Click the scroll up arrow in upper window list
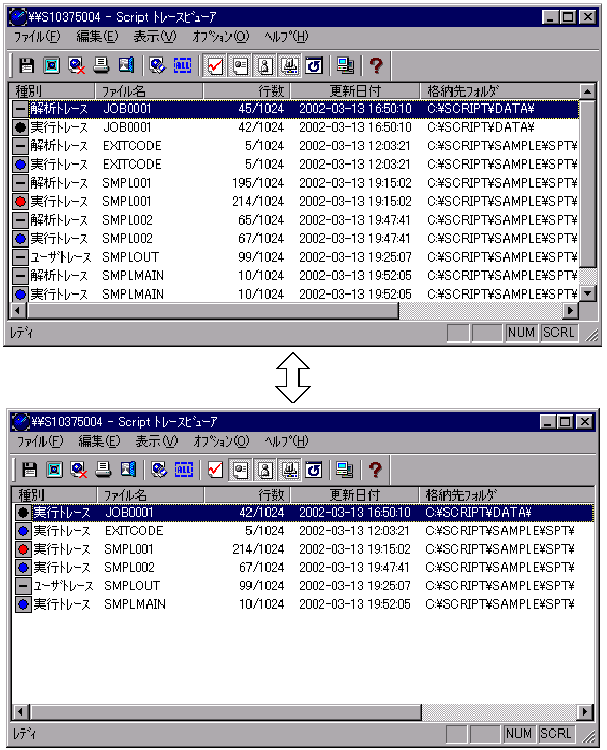The width and height of the screenshot is (607, 750). 587,91
